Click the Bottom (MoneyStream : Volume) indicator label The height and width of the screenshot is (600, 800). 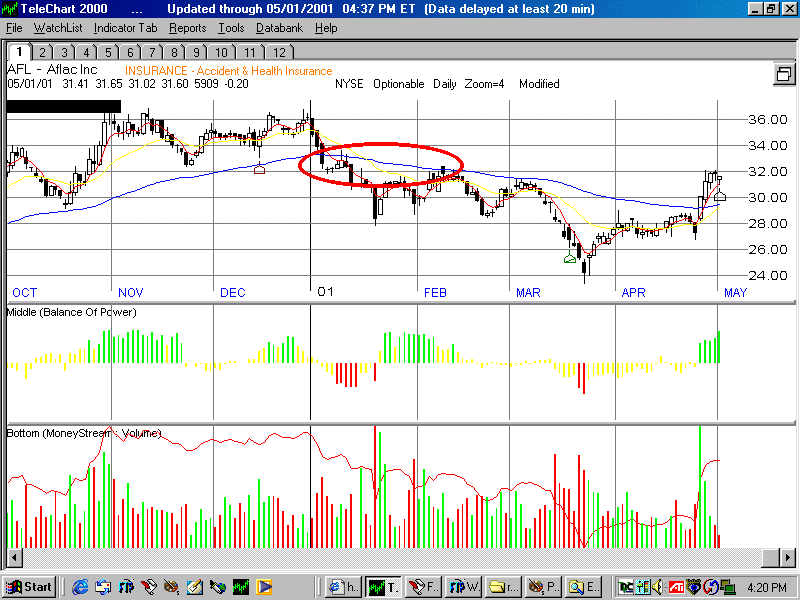84,433
